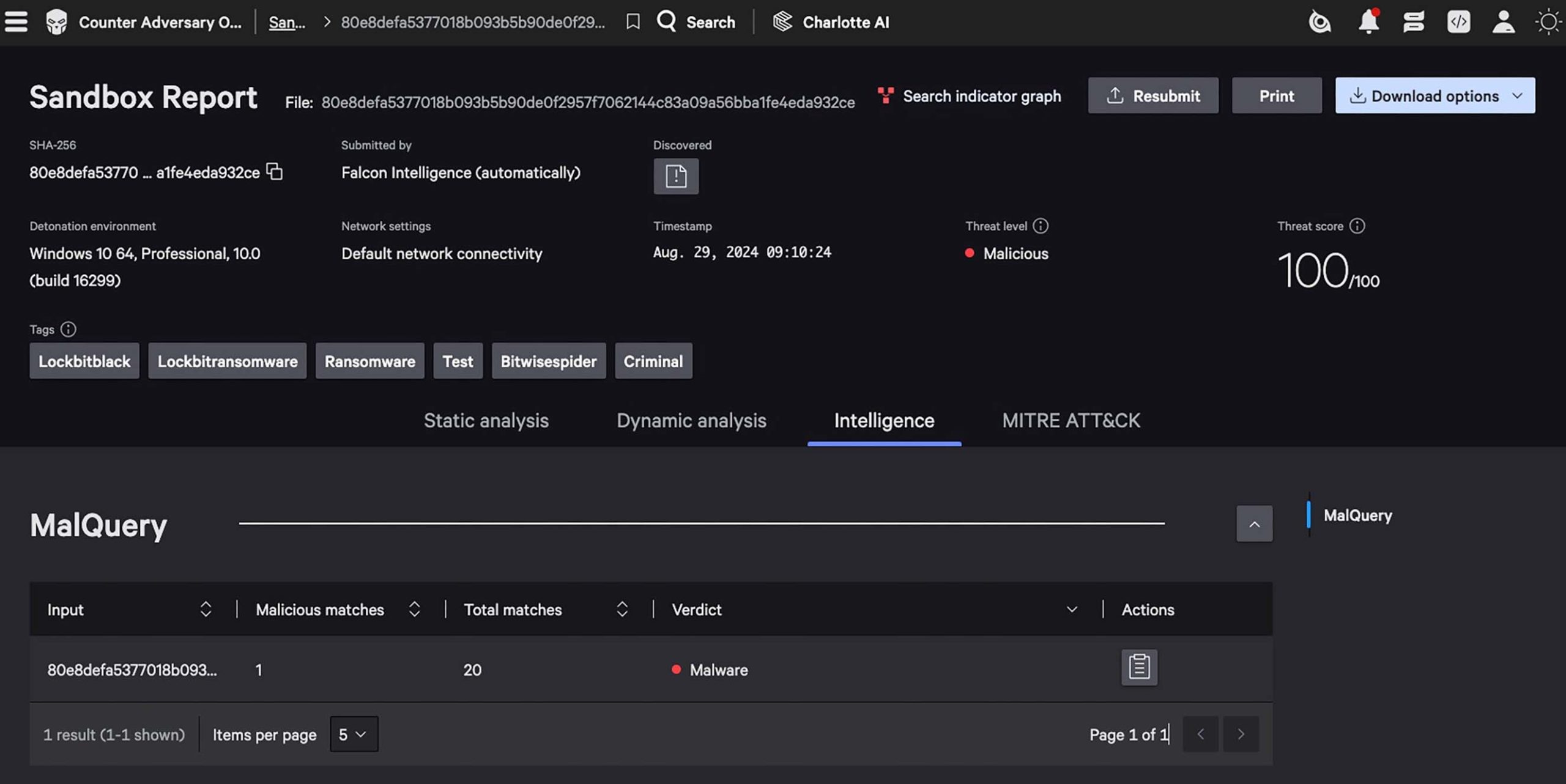Image resolution: width=1566 pixels, height=784 pixels.
Task: Click the Page 1 of 1 indicator
Action: (x=1129, y=734)
